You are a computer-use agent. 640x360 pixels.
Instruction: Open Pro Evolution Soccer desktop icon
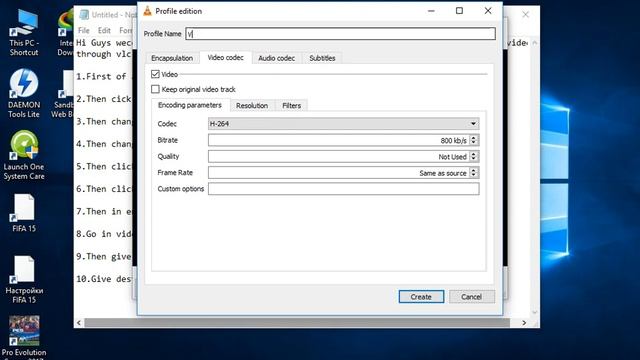tap(24, 337)
